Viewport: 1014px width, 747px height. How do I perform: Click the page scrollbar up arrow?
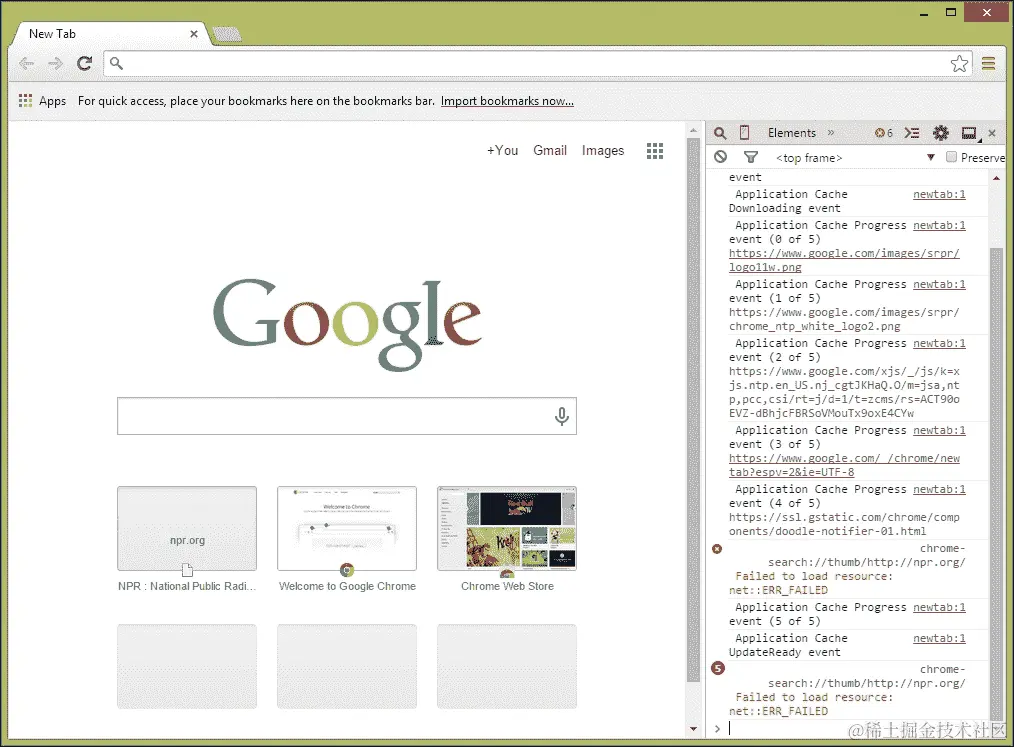click(x=693, y=131)
